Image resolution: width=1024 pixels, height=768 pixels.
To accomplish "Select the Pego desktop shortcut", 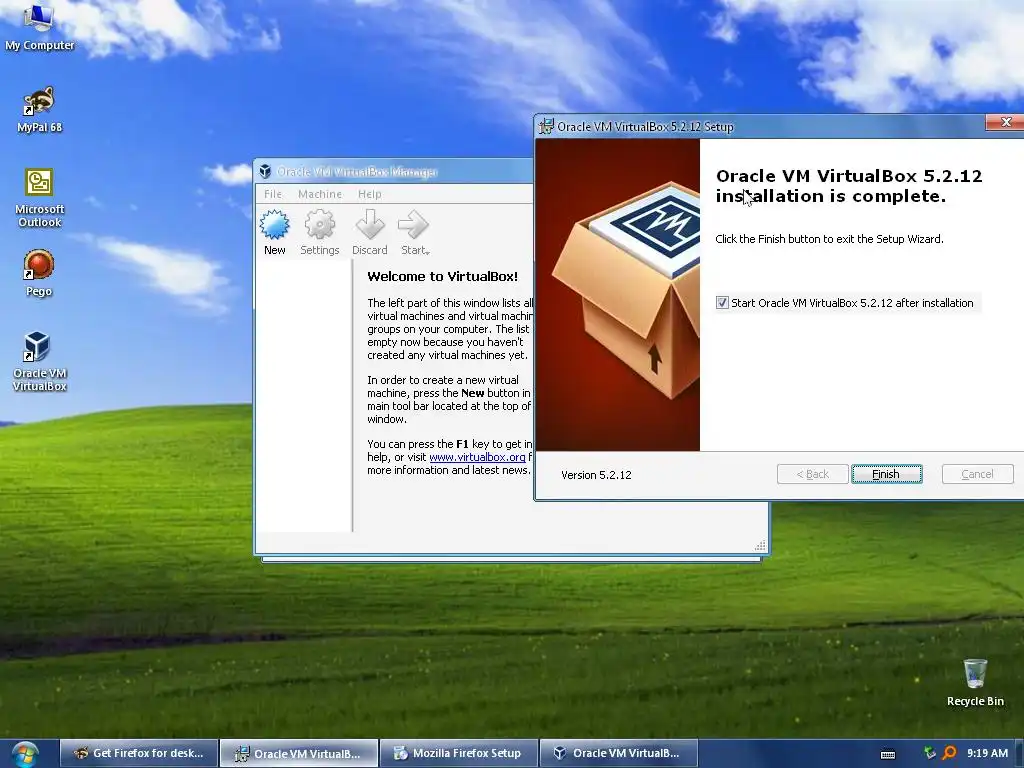I will click(39, 273).
